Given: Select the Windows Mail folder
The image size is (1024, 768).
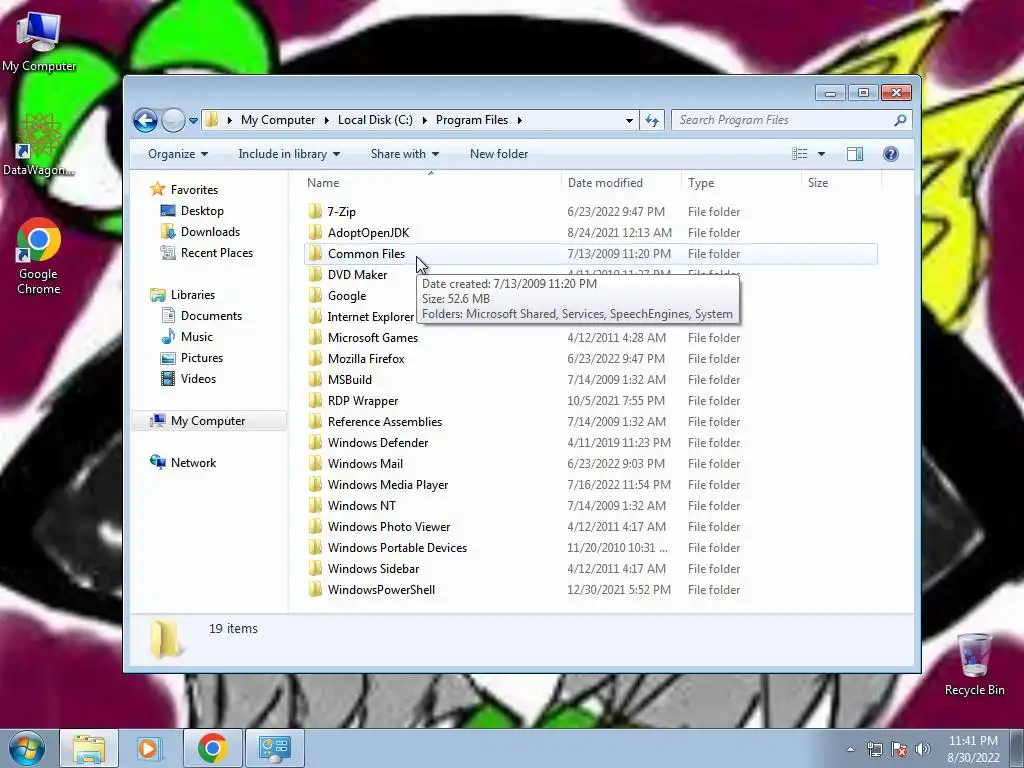Looking at the screenshot, I should pos(365,464).
